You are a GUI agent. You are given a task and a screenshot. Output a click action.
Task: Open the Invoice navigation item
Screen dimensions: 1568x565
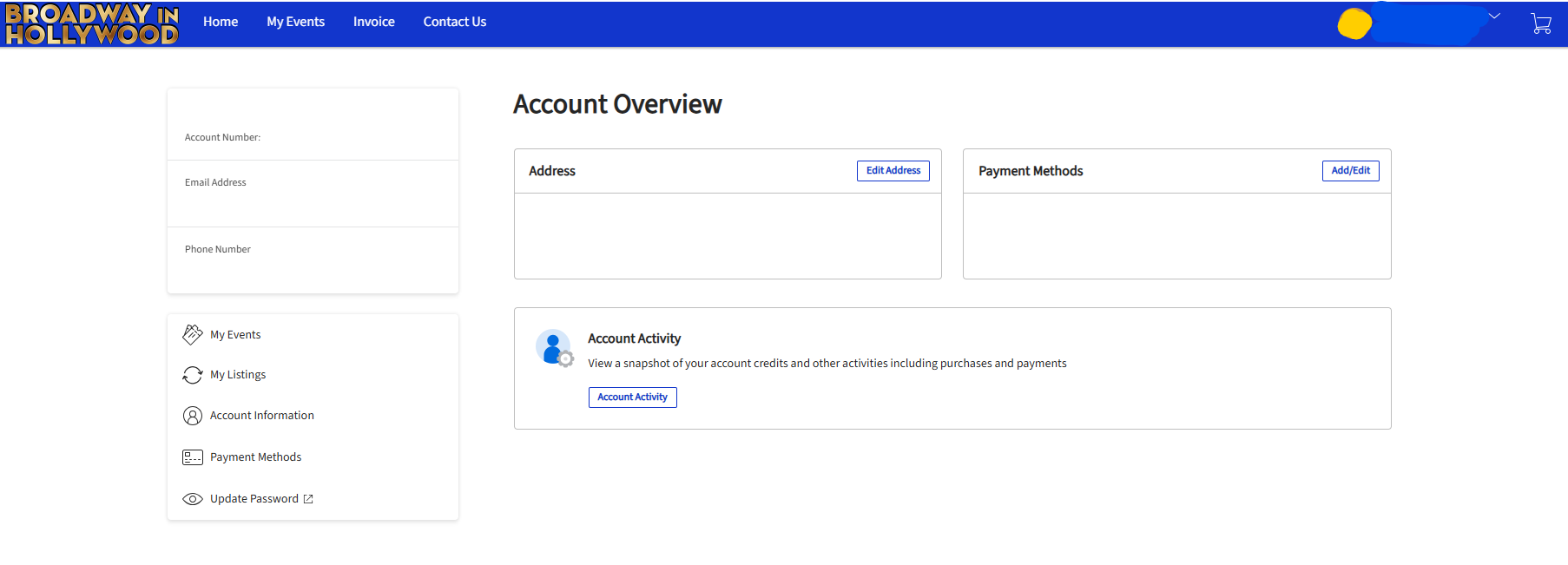(x=374, y=22)
